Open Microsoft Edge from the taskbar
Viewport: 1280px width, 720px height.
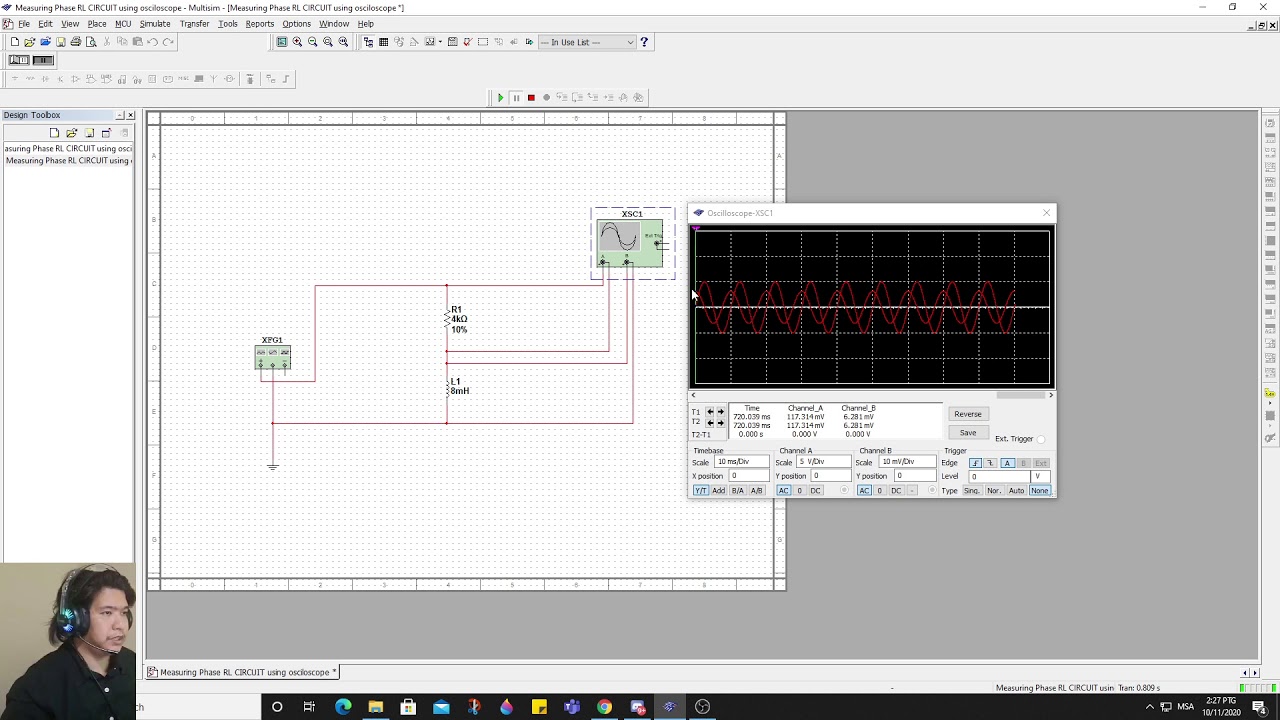pyautogui.click(x=343, y=707)
